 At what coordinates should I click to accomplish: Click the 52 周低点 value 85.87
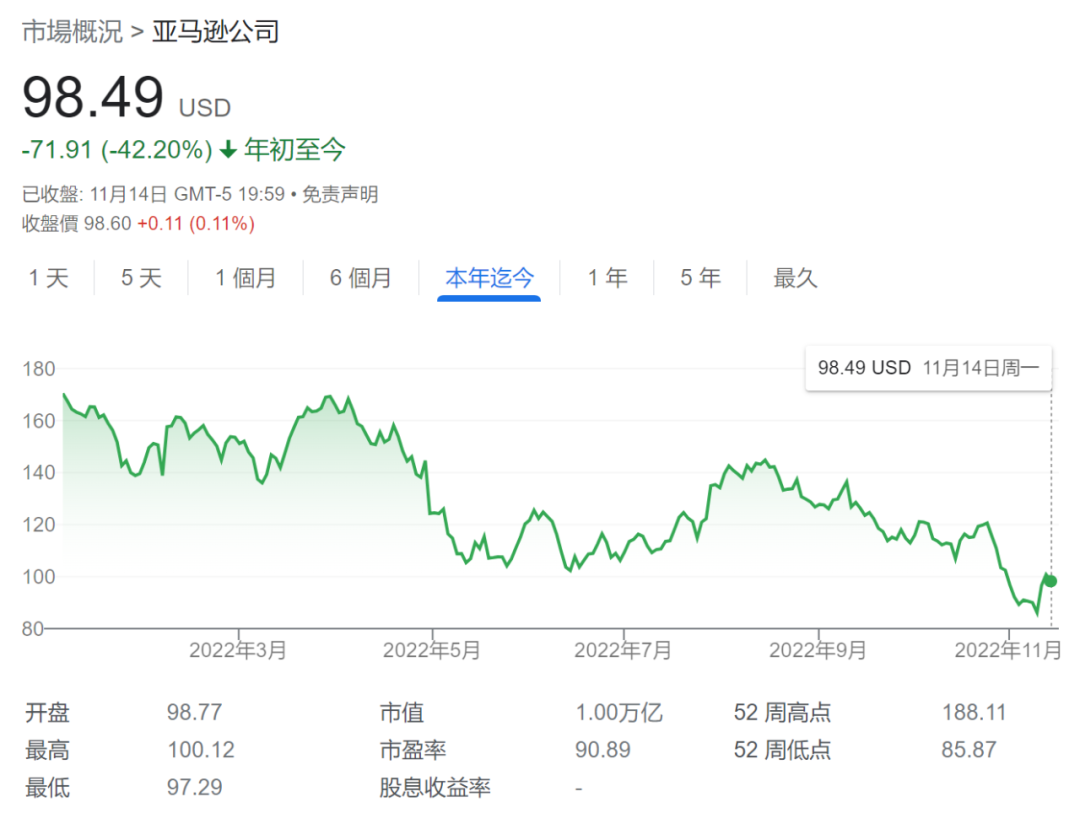click(x=969, y=750)
